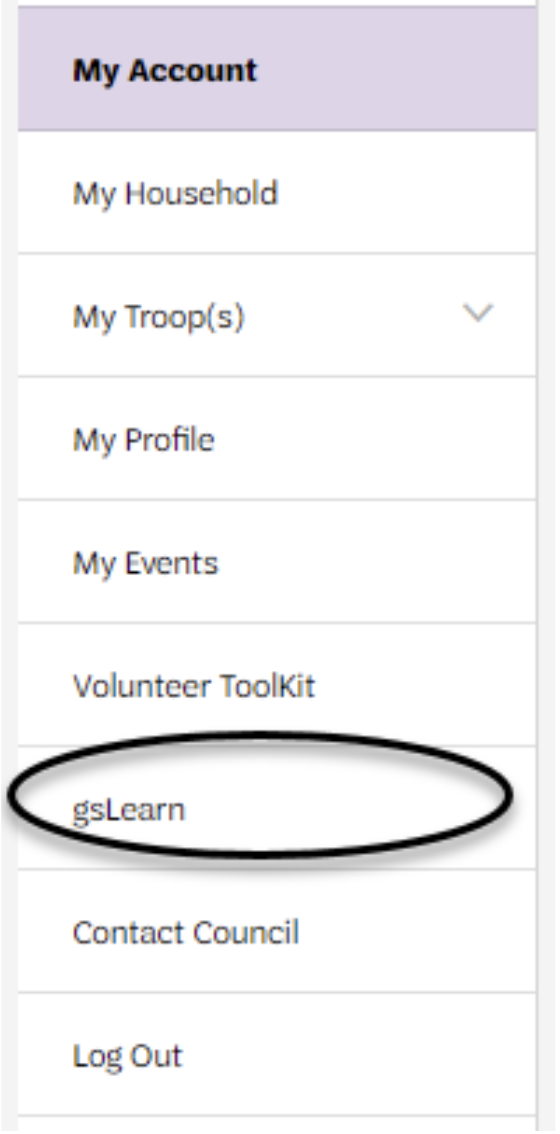Viewport: 560px width, 1134px height.
Task: Start gsLearn training from the sidebar
Action: click(277, 809)
